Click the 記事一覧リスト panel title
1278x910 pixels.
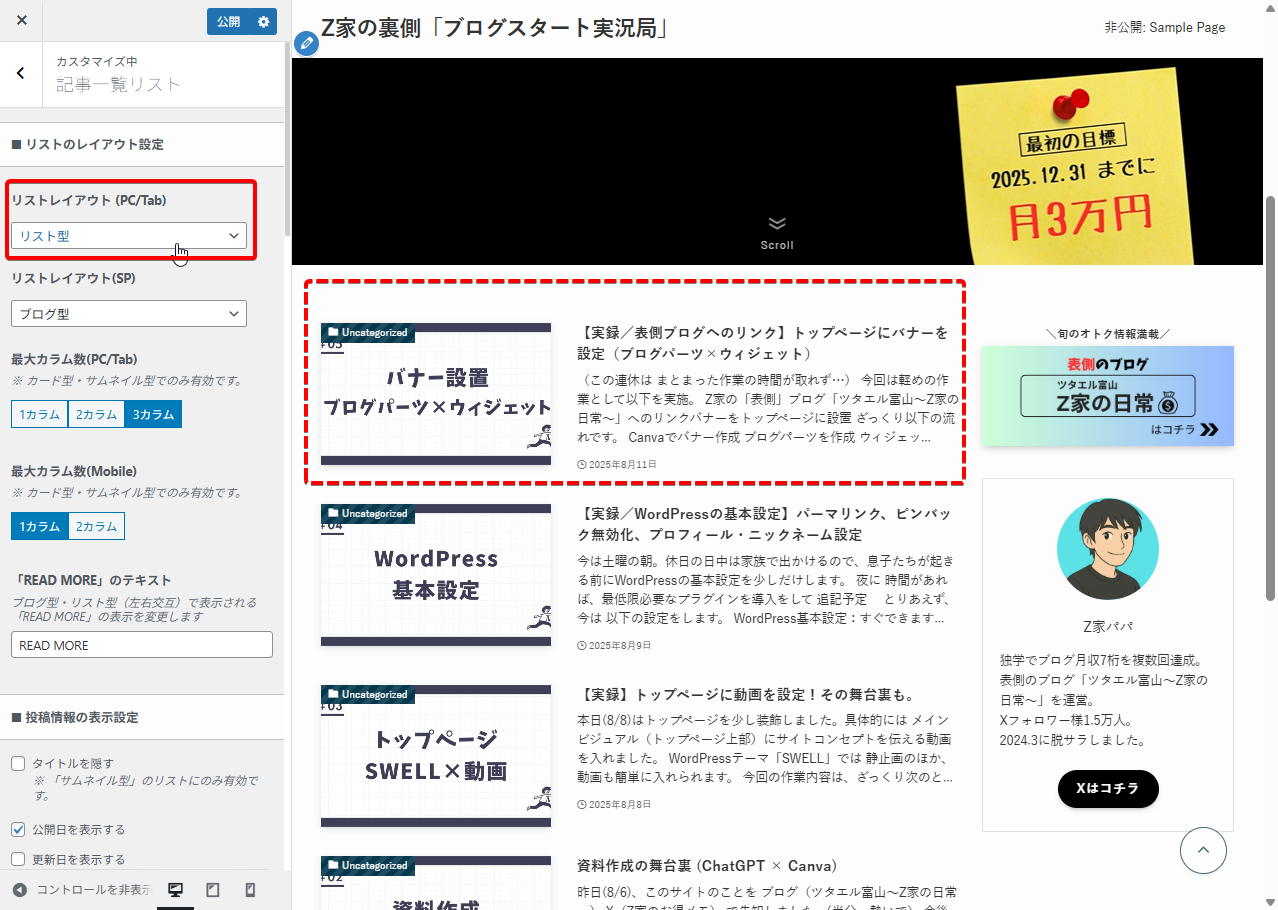click(118, 85)
